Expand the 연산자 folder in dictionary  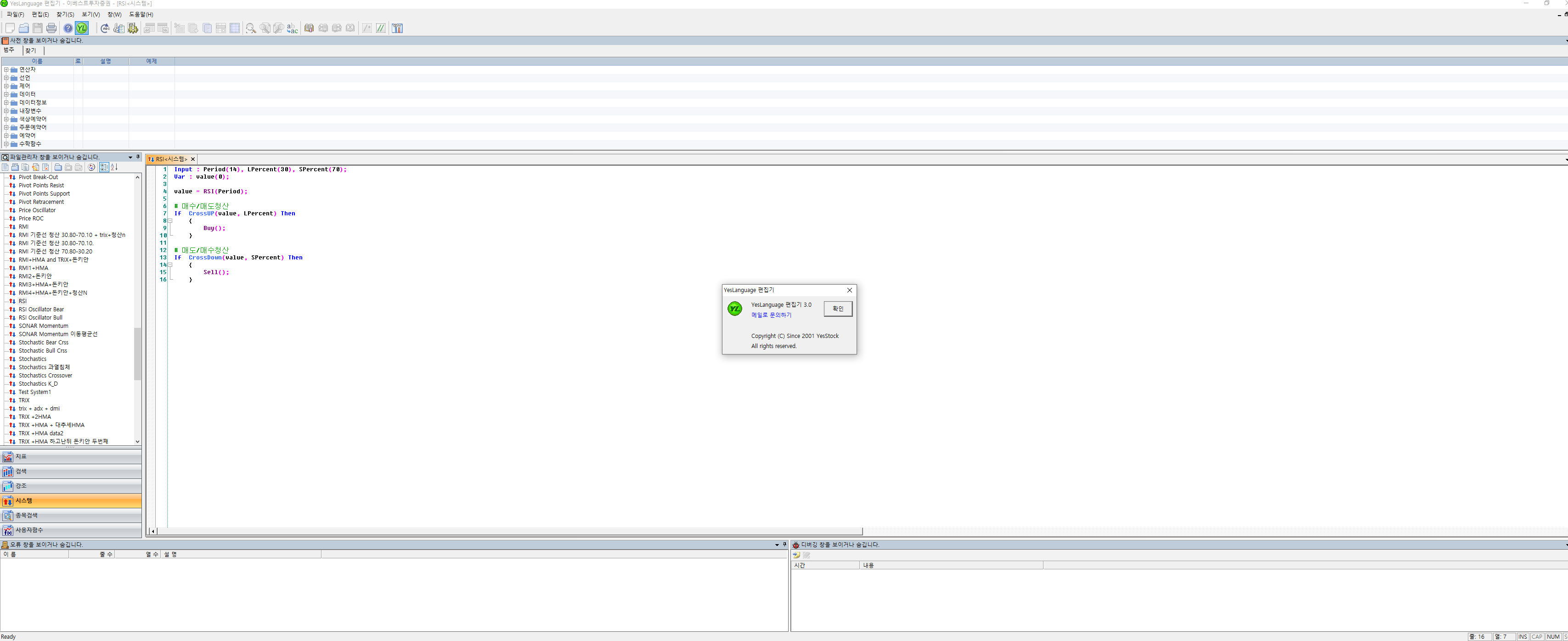pos(6,69)
